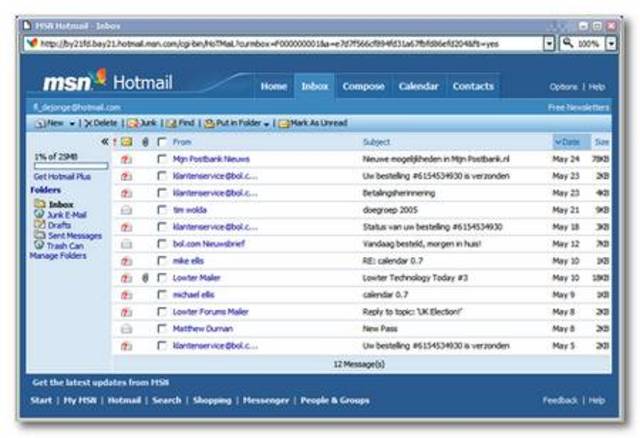Click the storage usage progress bar
640x438 pixels.
pos(71,166)
